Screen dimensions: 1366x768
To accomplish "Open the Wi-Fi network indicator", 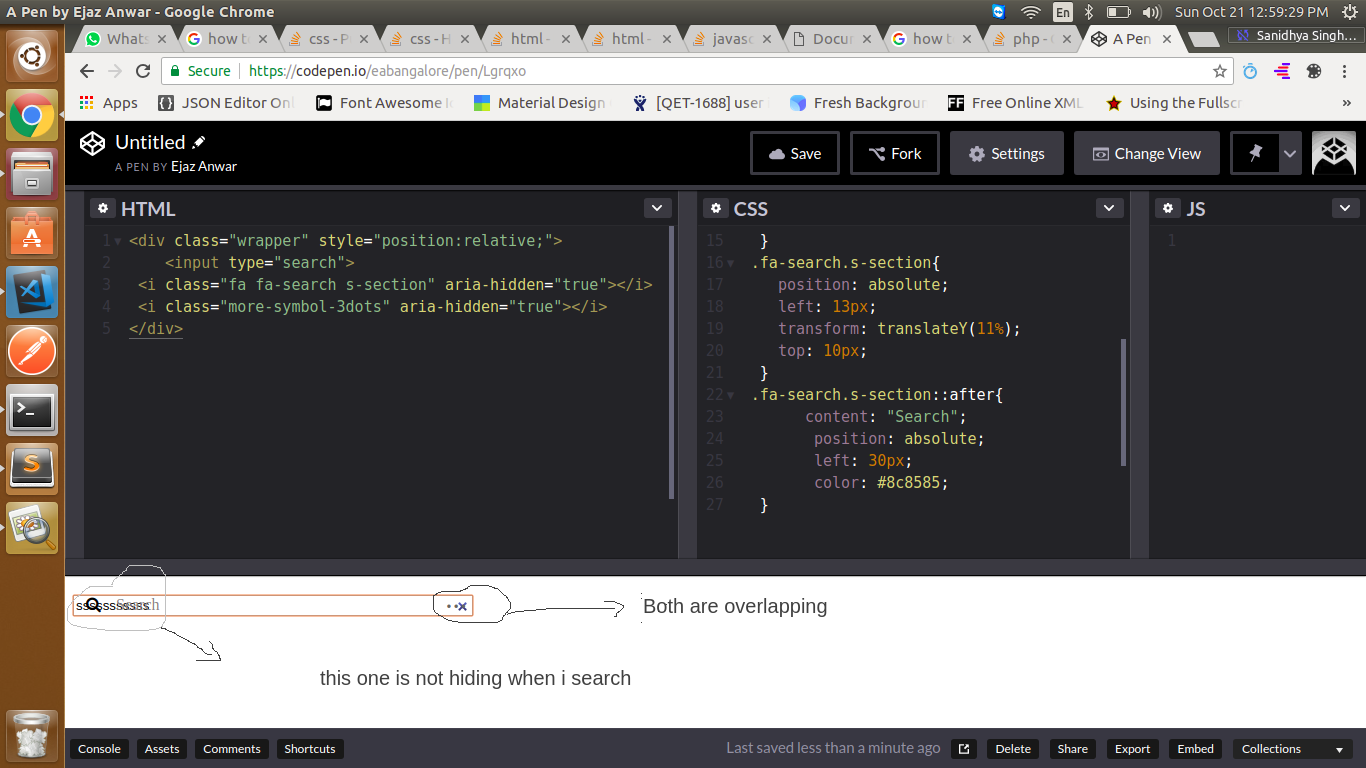I will 1030,12.
